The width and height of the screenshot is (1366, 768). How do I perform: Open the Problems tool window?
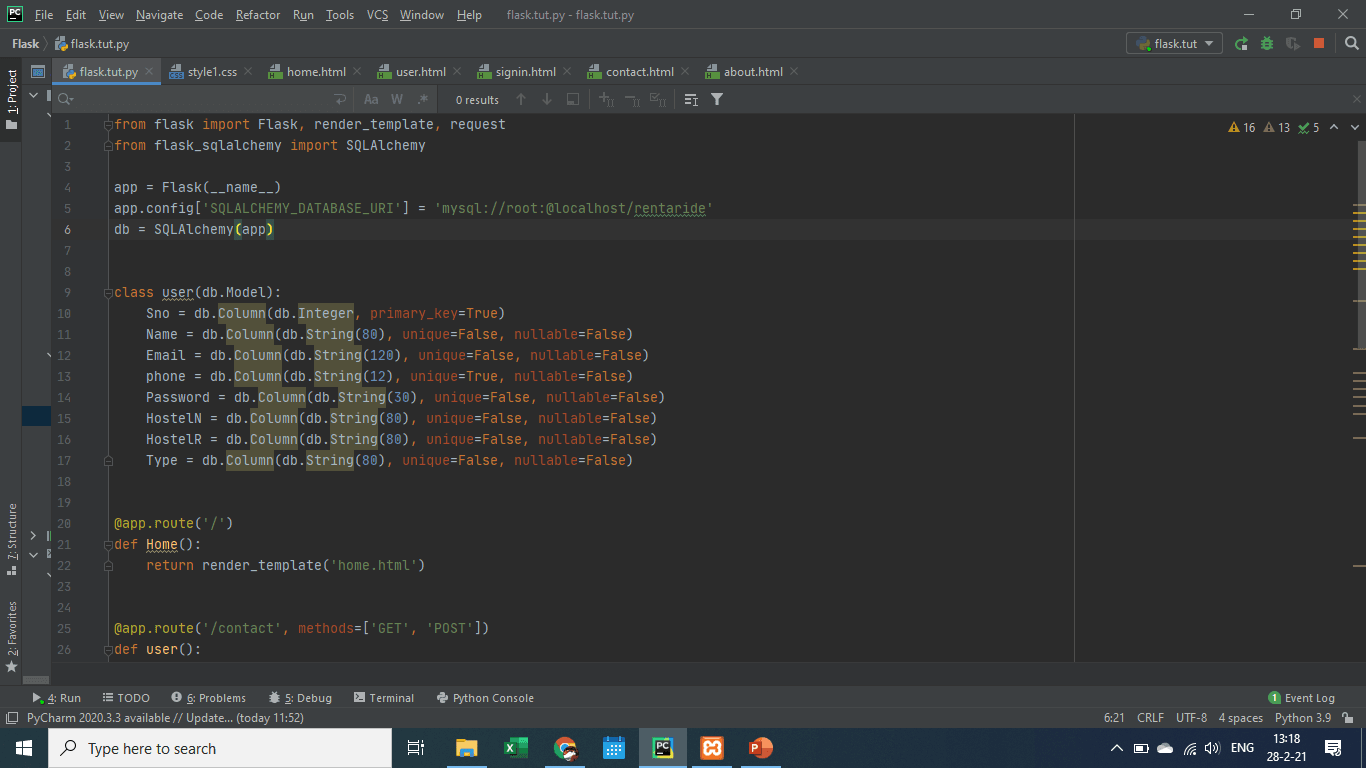pos(209,698)
